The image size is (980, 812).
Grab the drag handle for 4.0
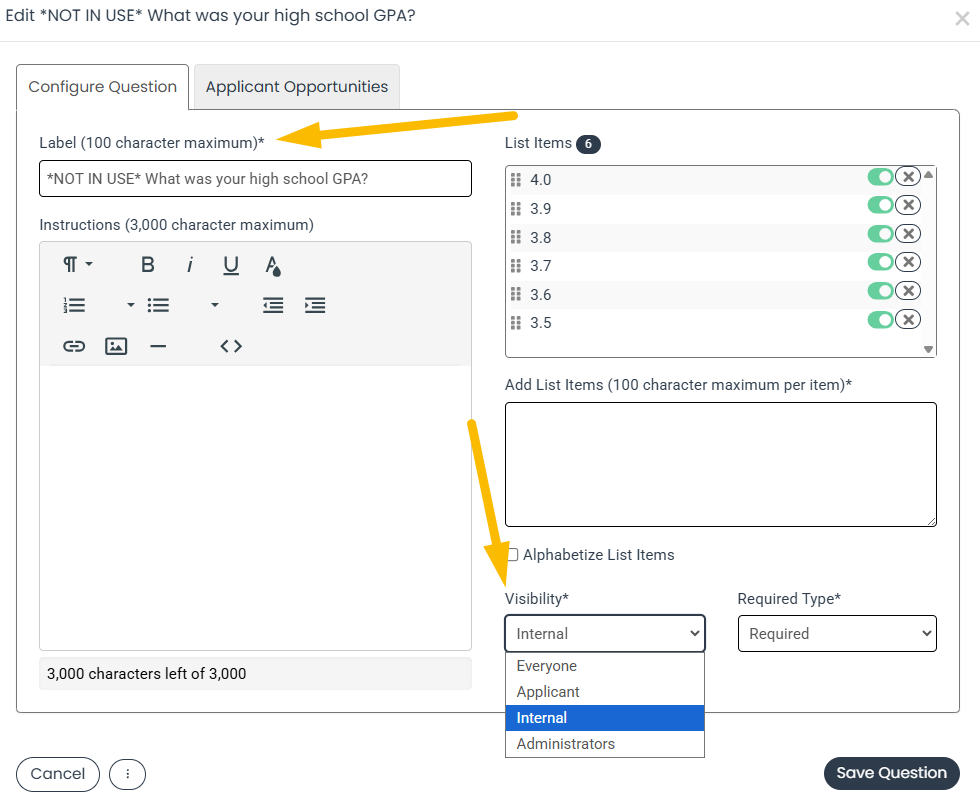click(x=516, y=180)
